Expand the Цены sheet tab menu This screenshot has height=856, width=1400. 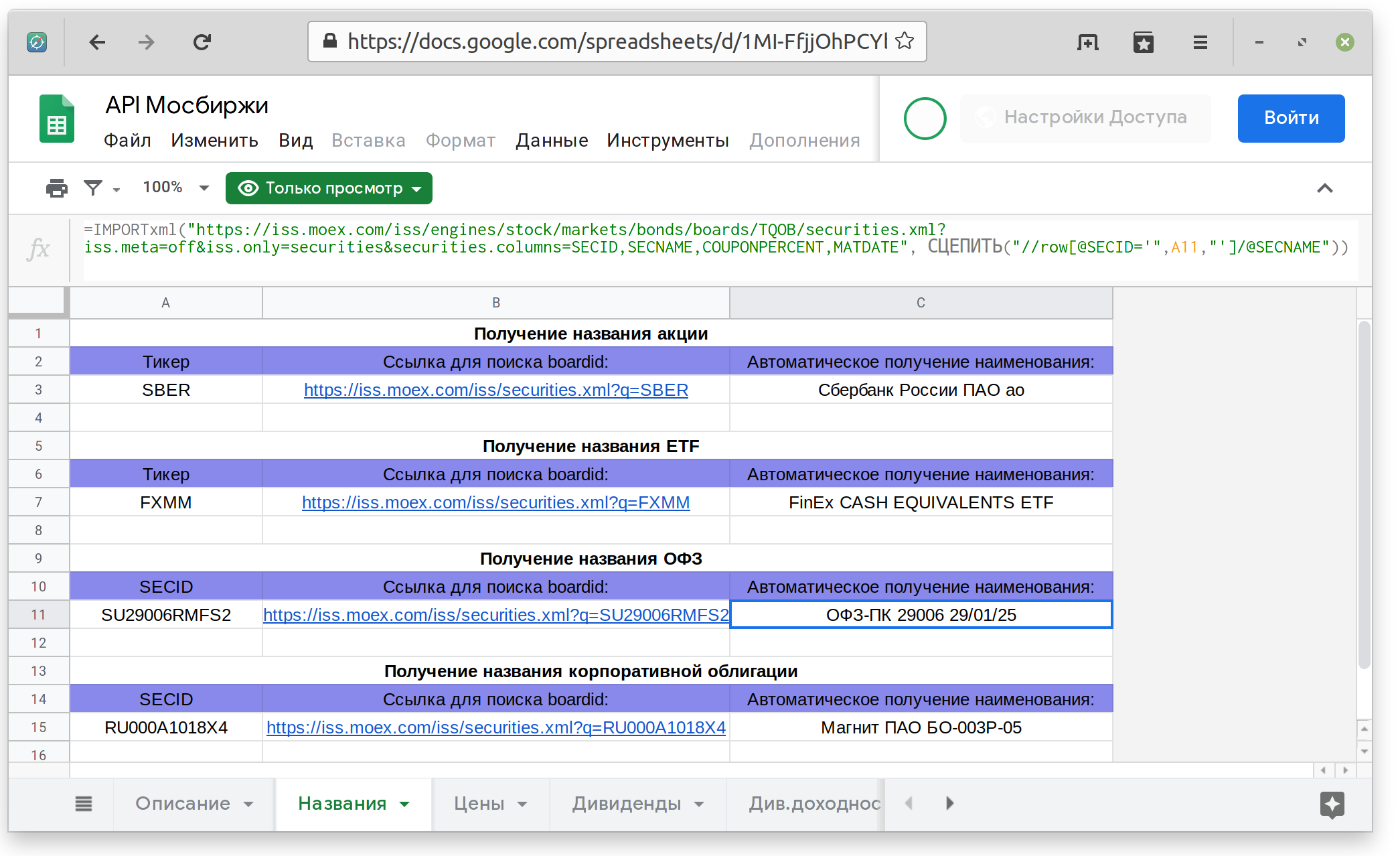522,804
